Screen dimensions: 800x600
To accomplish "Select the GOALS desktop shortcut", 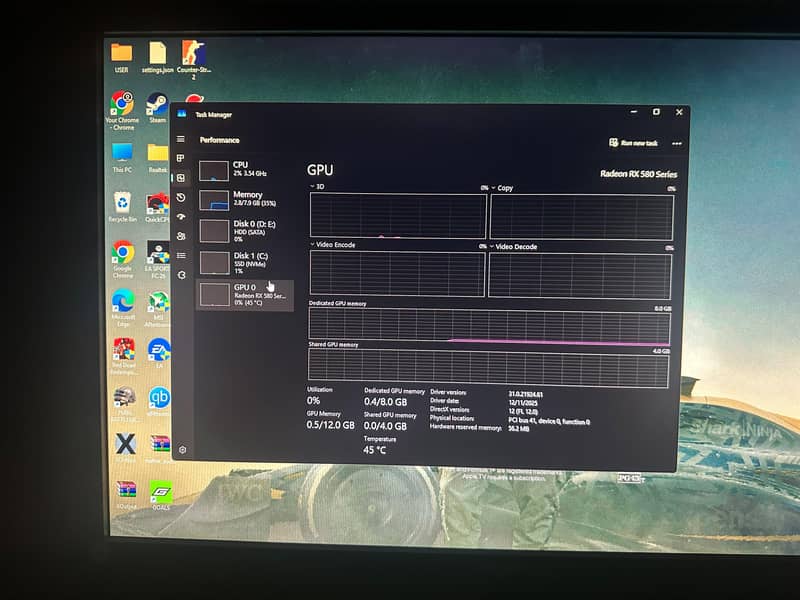I will (x=161, y=495).
